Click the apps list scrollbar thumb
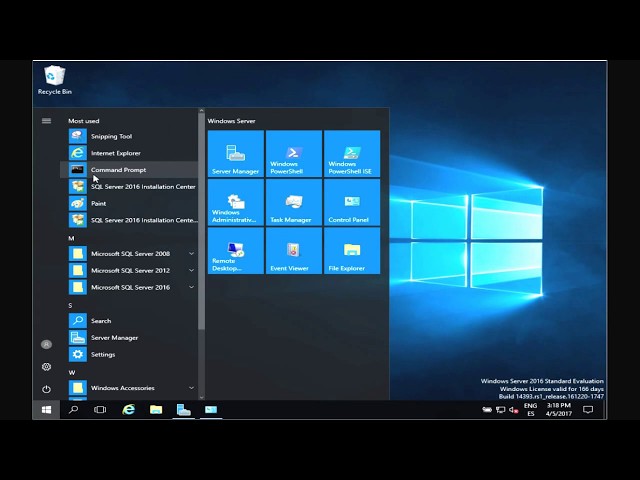This screenshot has height=480, width=640. (x=201, y=222)
